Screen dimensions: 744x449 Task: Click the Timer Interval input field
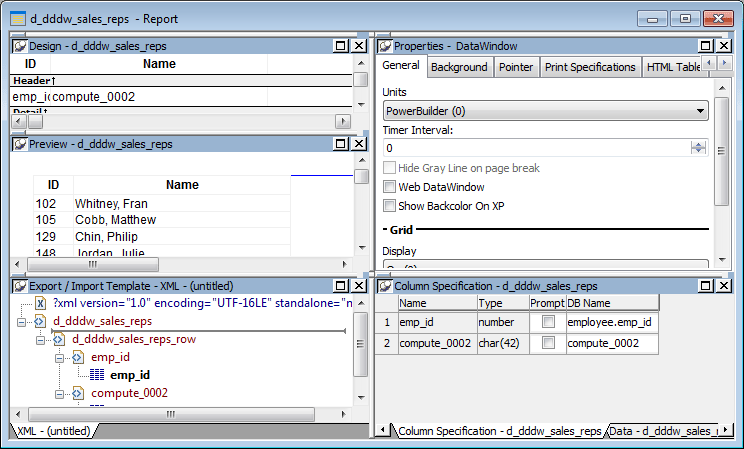tap(535, 148)
